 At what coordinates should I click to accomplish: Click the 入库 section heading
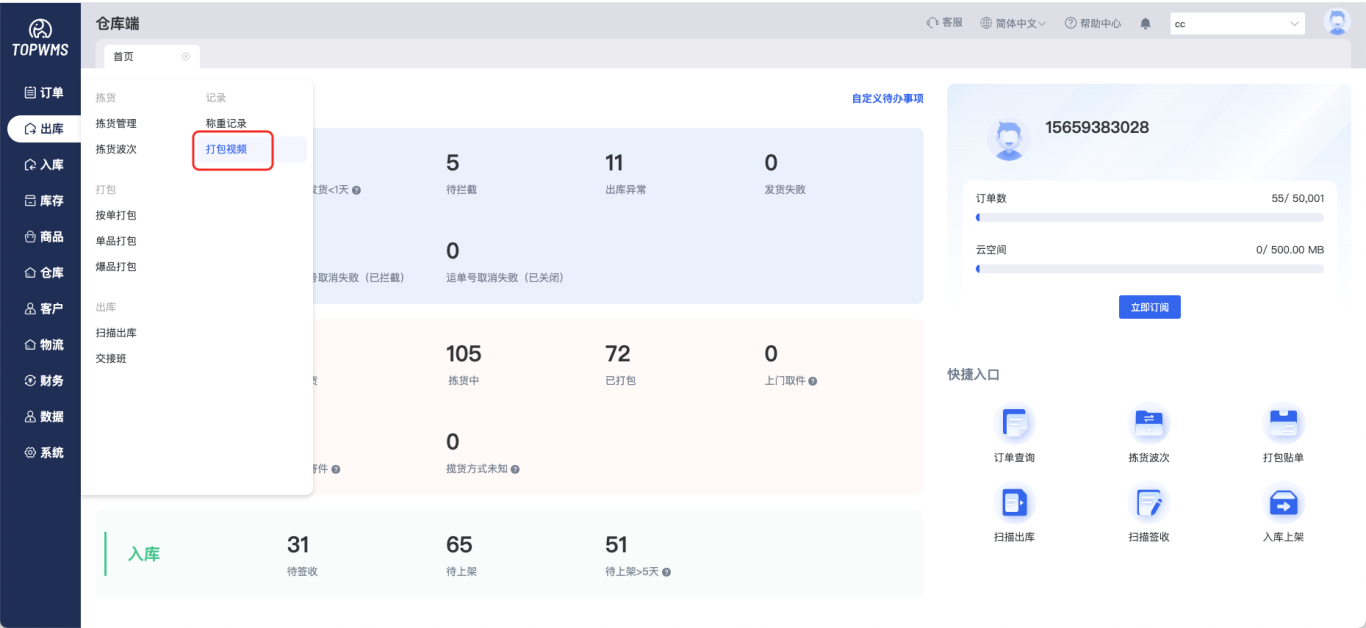tap(144, 554)
